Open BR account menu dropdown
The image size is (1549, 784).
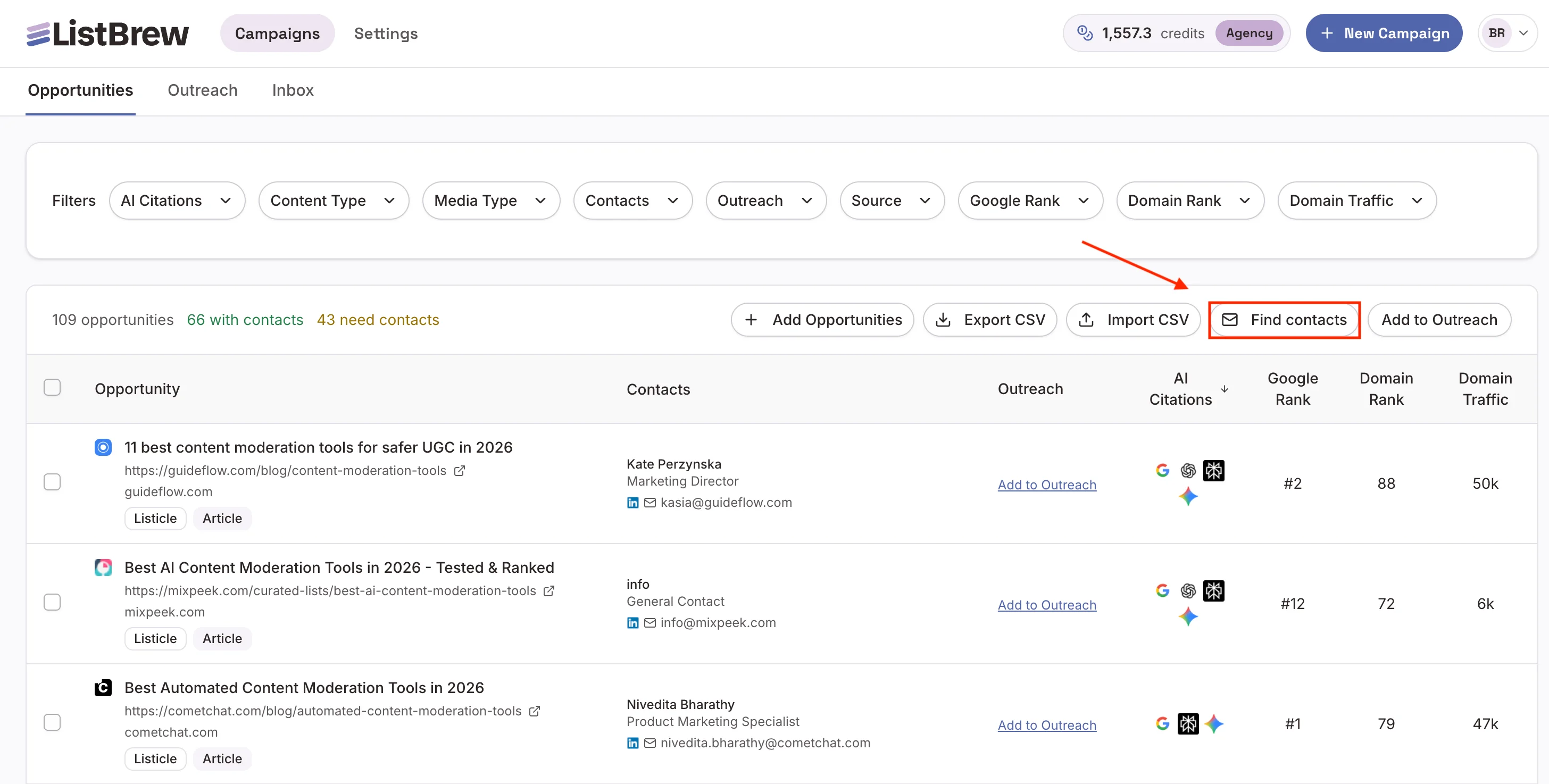tap(1507, 33)
